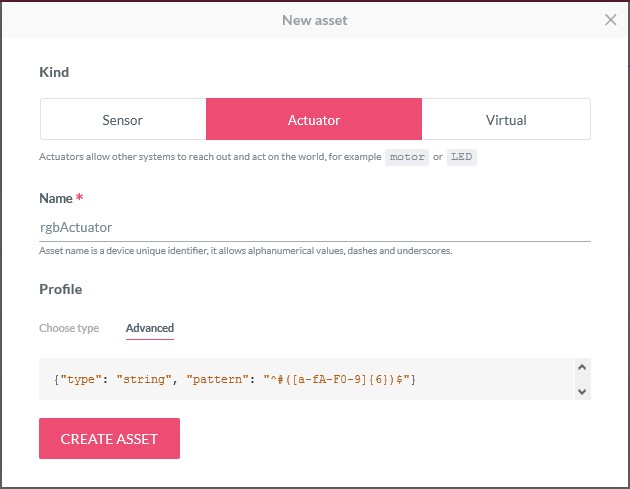
Task: Select the Sensor kind option
Action: pos(123,120)
